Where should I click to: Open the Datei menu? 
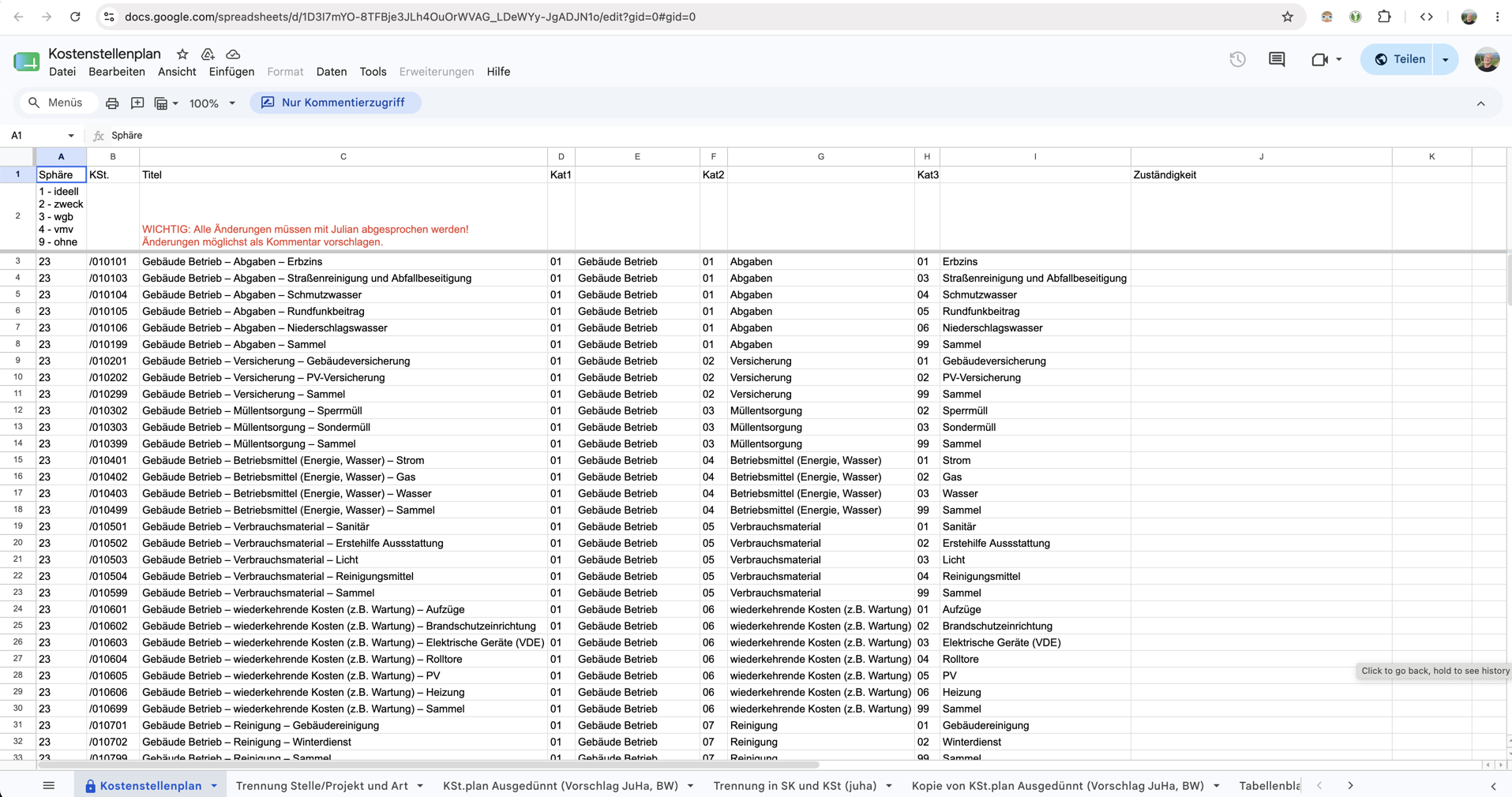[x=62, y=72]
